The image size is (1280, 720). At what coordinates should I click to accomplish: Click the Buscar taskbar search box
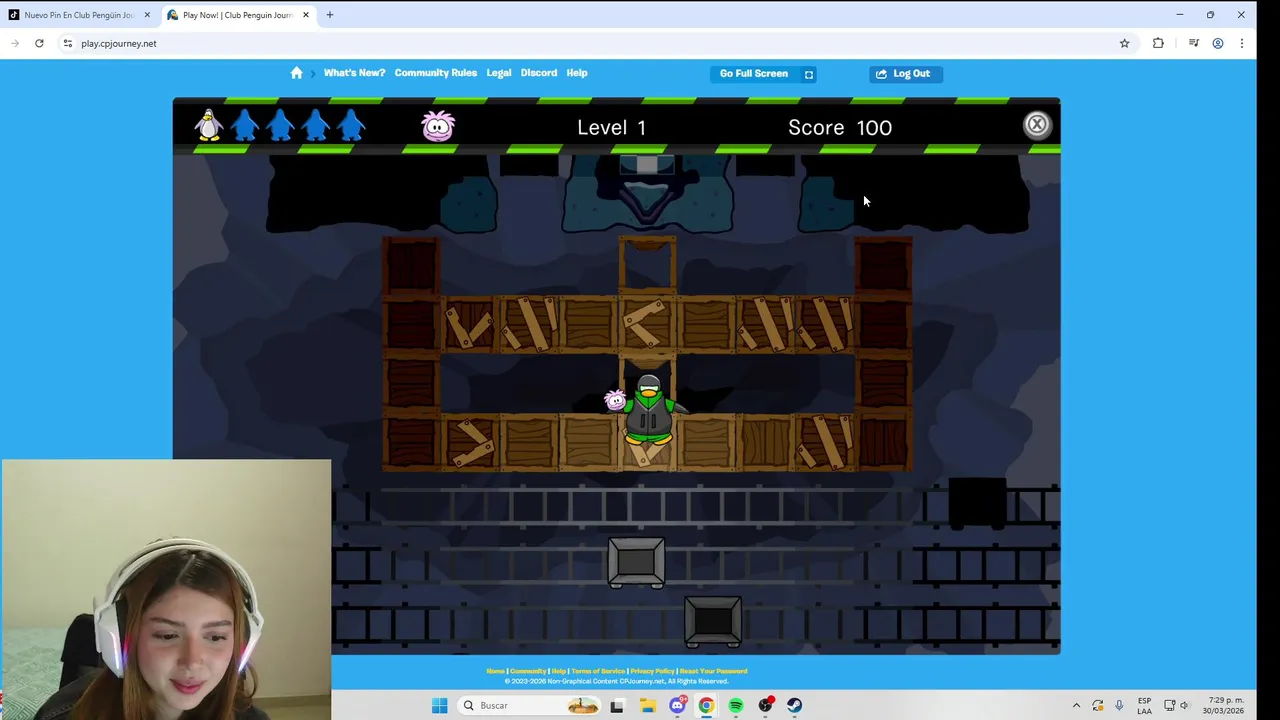tap(530, 706)
